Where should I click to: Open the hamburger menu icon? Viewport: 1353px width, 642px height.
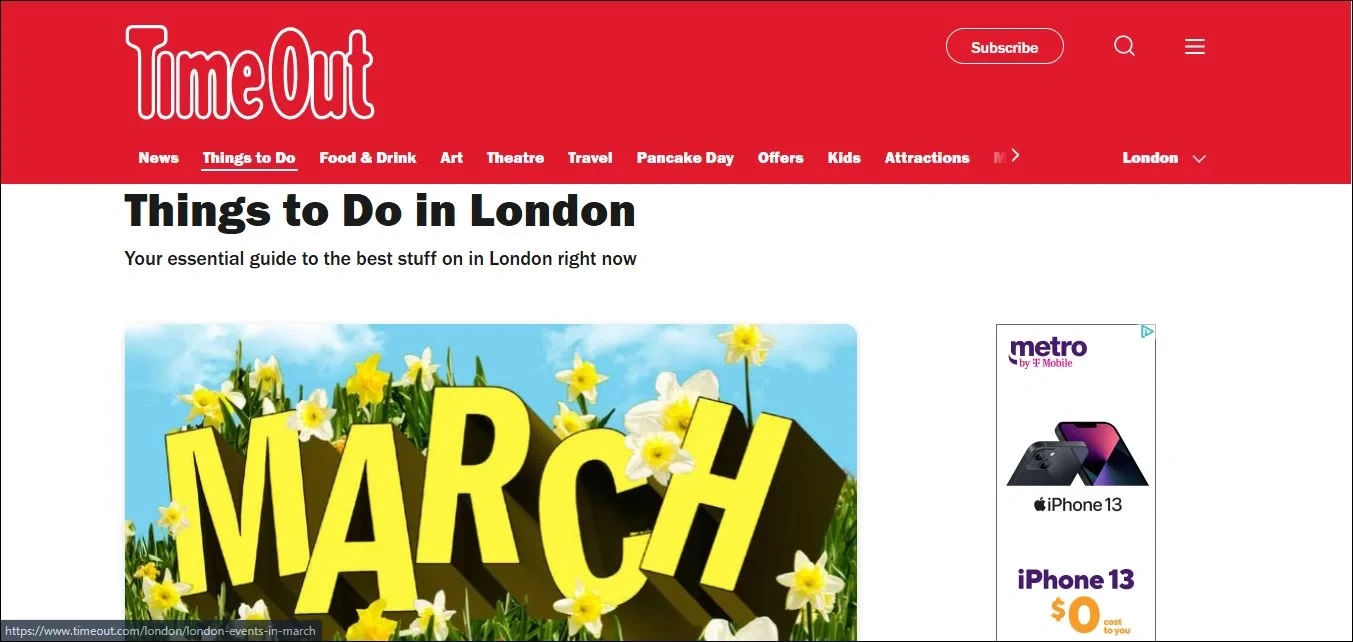point(1195,46)
